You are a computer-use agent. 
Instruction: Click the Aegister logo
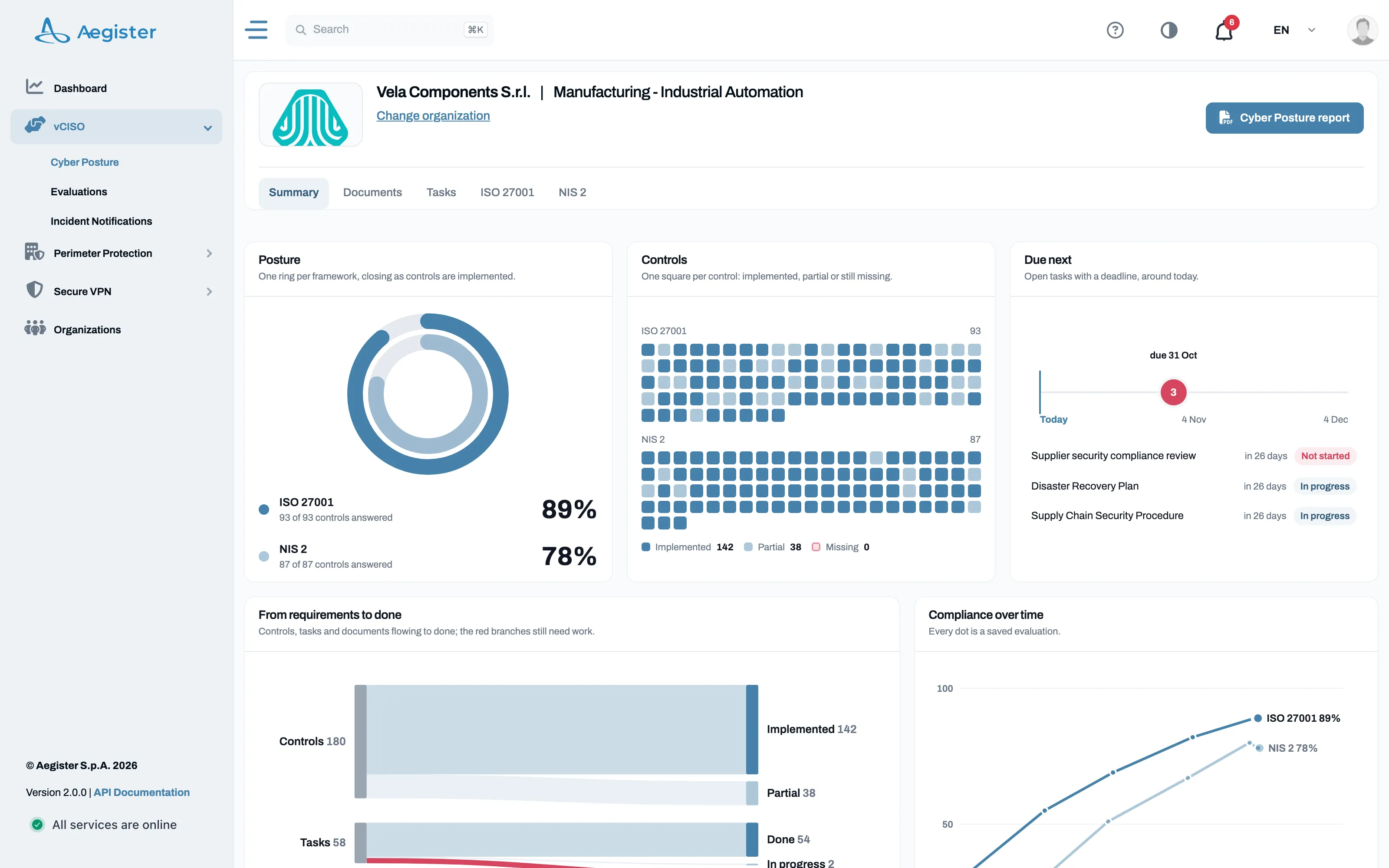tap(95, 31)
